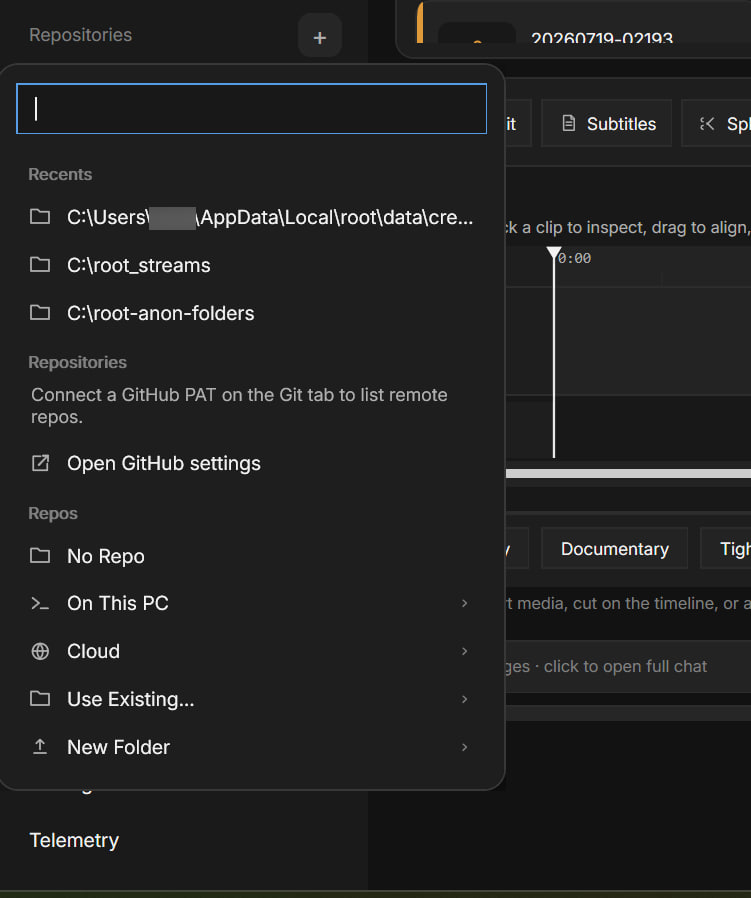Click the terminal prompt icon for On This PC
The height and width of the screenshot is (898, 751).
click(x=40, y=603)
